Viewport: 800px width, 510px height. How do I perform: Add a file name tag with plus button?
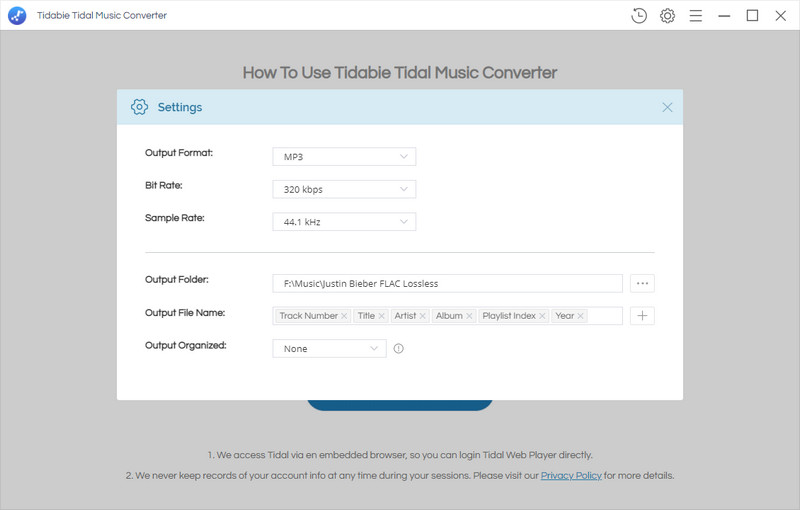click(x=642, y=316)
